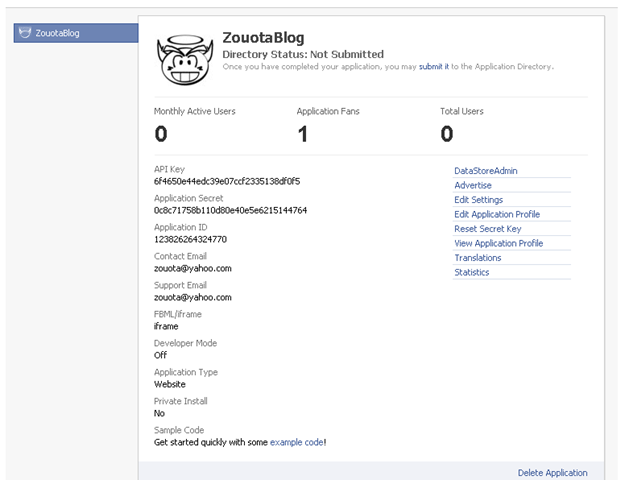The image size is (625, 480).
Task: Open the Statistics link
Action: [472, 272]
